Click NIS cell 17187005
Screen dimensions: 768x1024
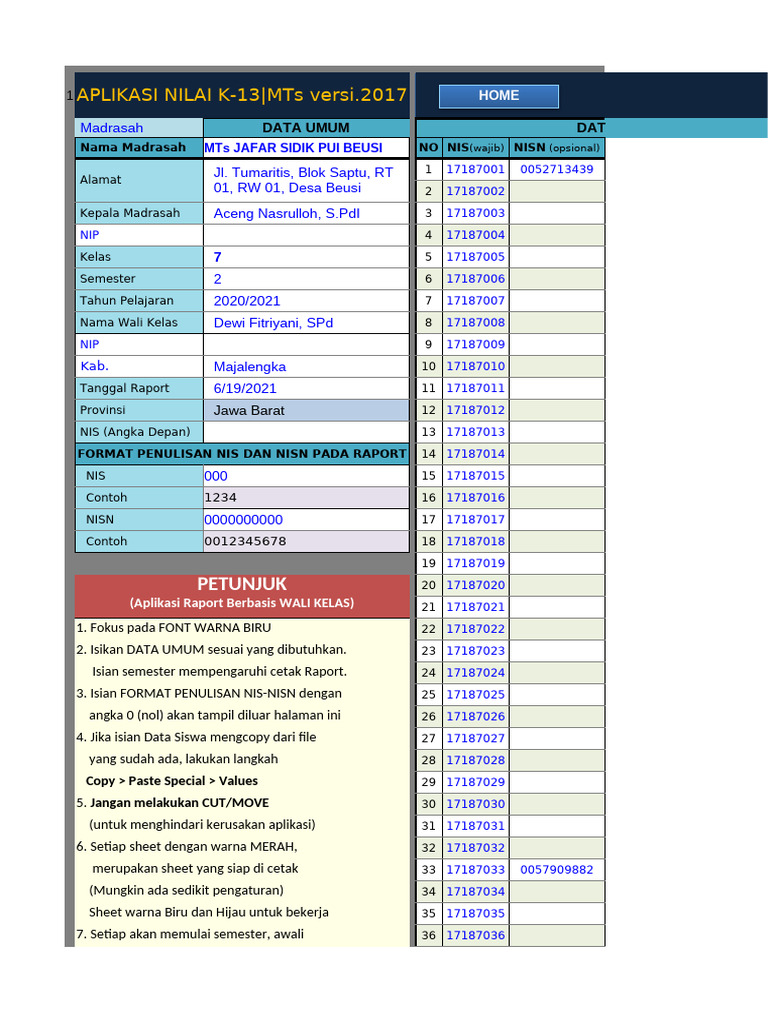pyautogui.click(x=475, y=257)
